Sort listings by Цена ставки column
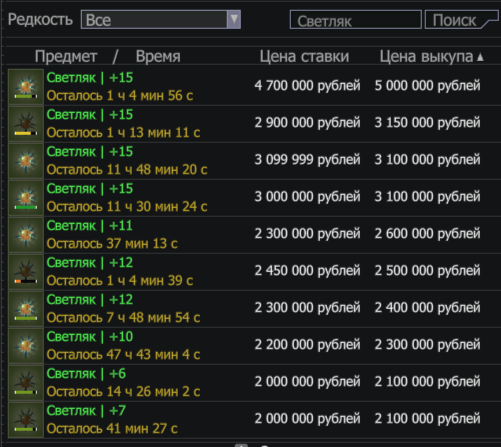Image resolution: width=501 pixels, height=447 pixels. point(304,56)
